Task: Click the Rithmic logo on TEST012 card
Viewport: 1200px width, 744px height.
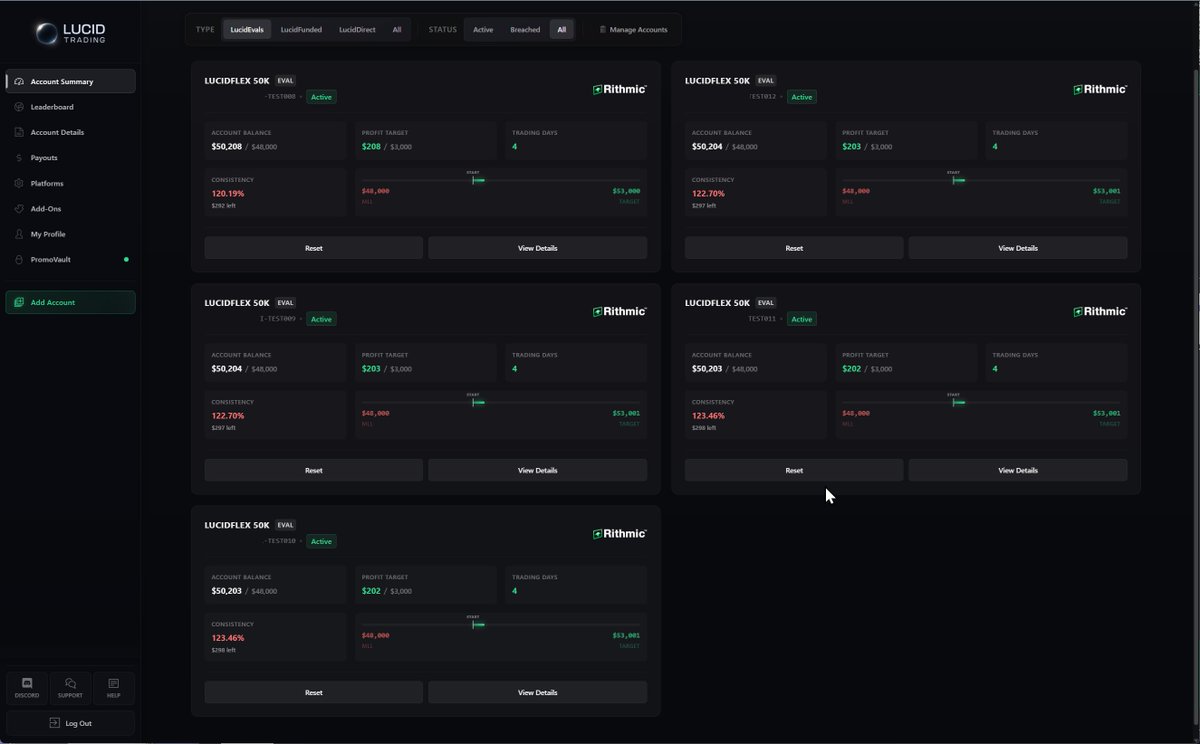Action: pyautogui.click(x=1100, y=89)
